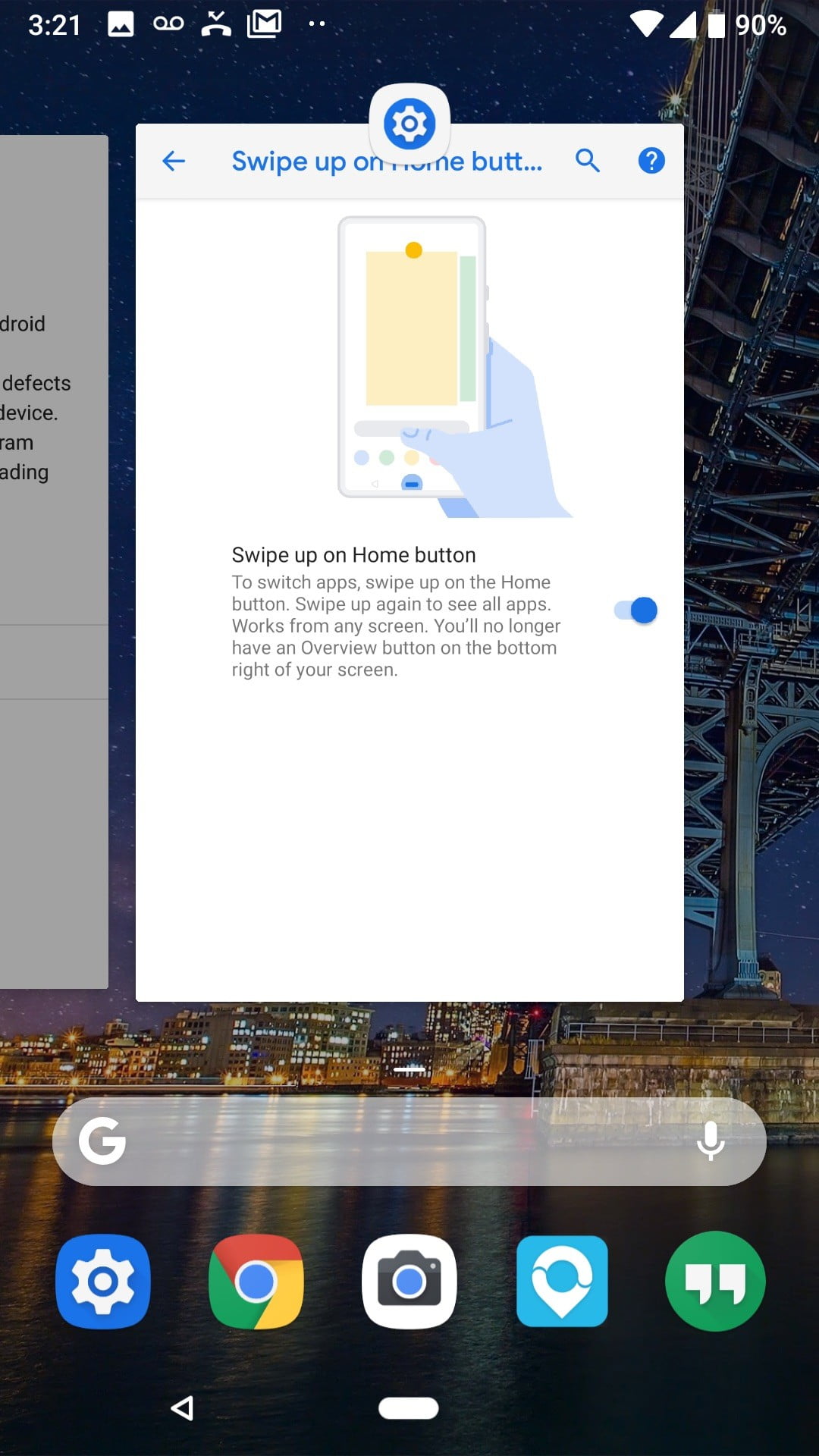Tap the battery icon in status bar
The width and height of the screenshot is (819, 1456).
717,24
